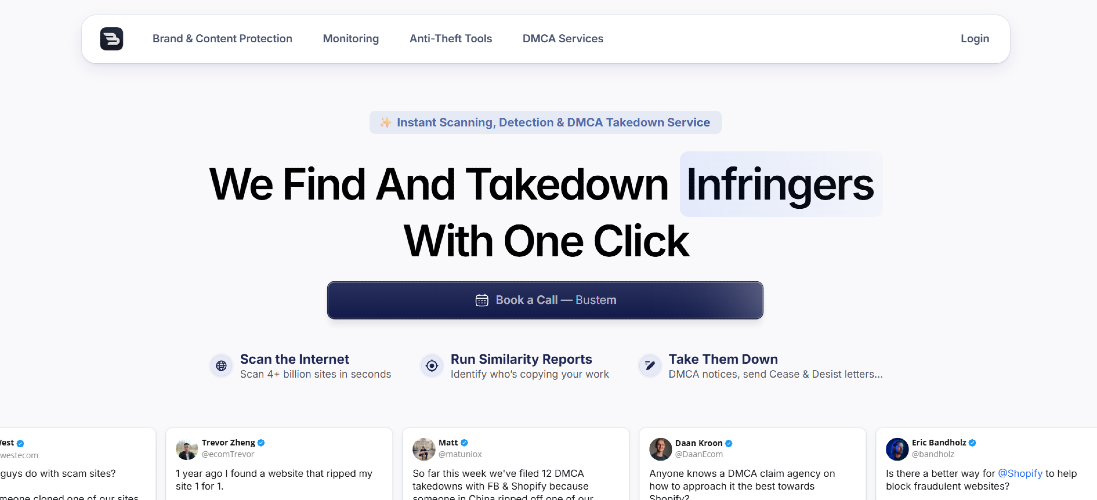Click the @Shopify mention link
Screen dimensions: 1097x500
coord(1020,473)
